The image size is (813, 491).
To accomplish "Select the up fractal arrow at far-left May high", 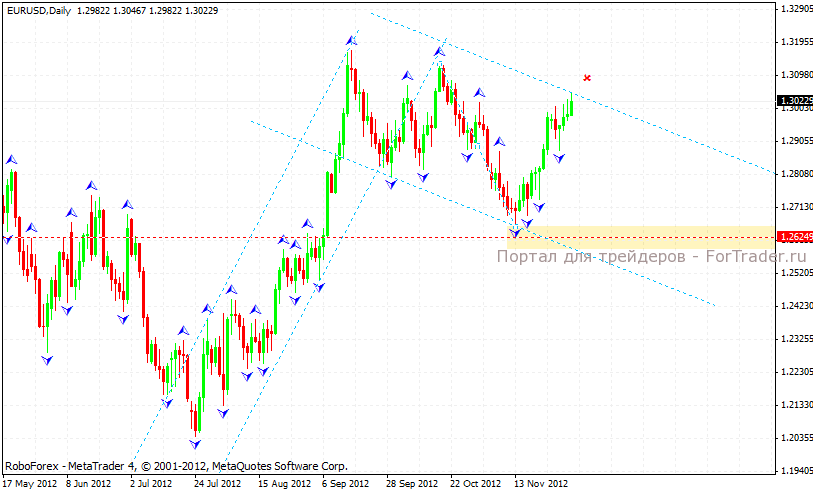I will point(11,158).
